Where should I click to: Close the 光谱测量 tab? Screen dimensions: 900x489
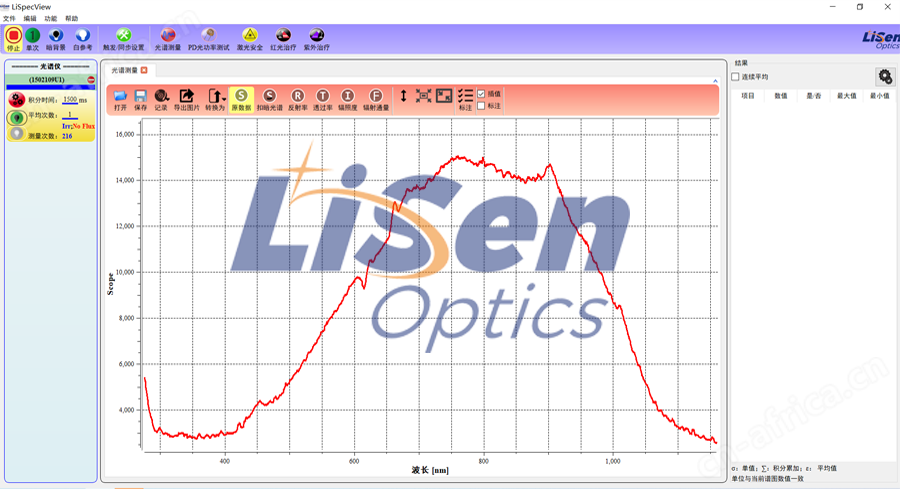144,70
